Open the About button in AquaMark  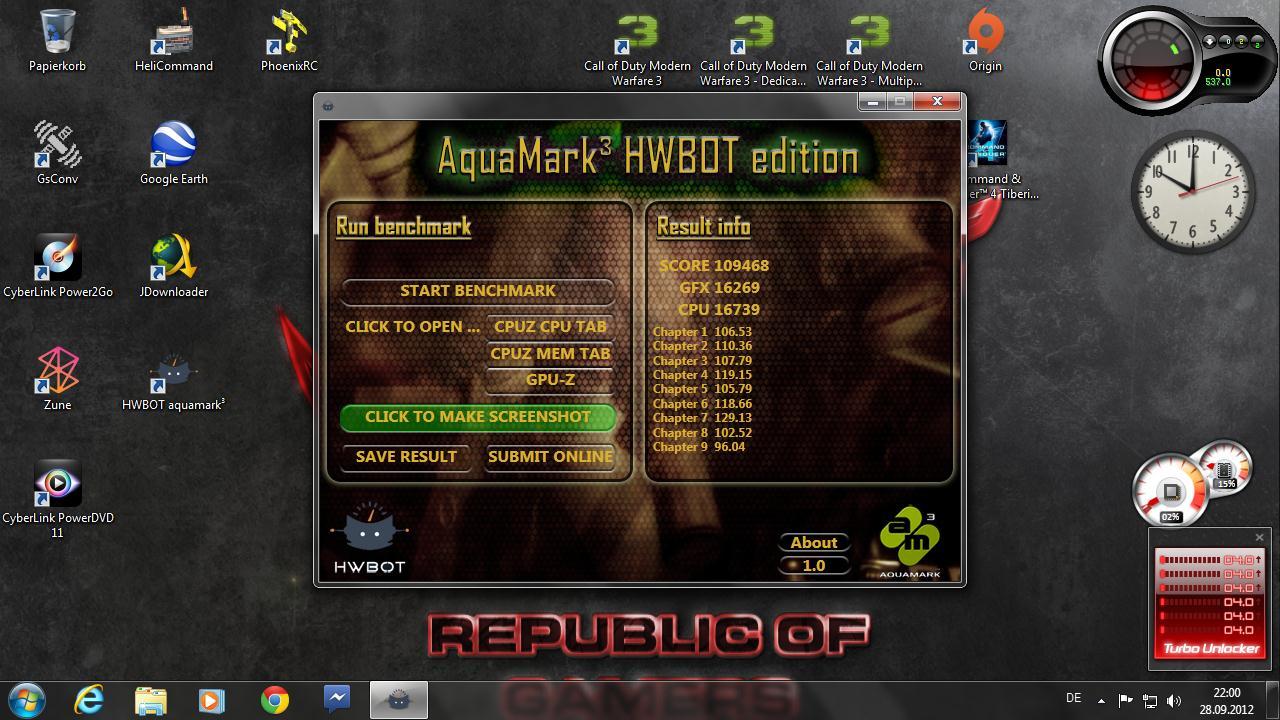pyautogui.click(x=814, y=542)
